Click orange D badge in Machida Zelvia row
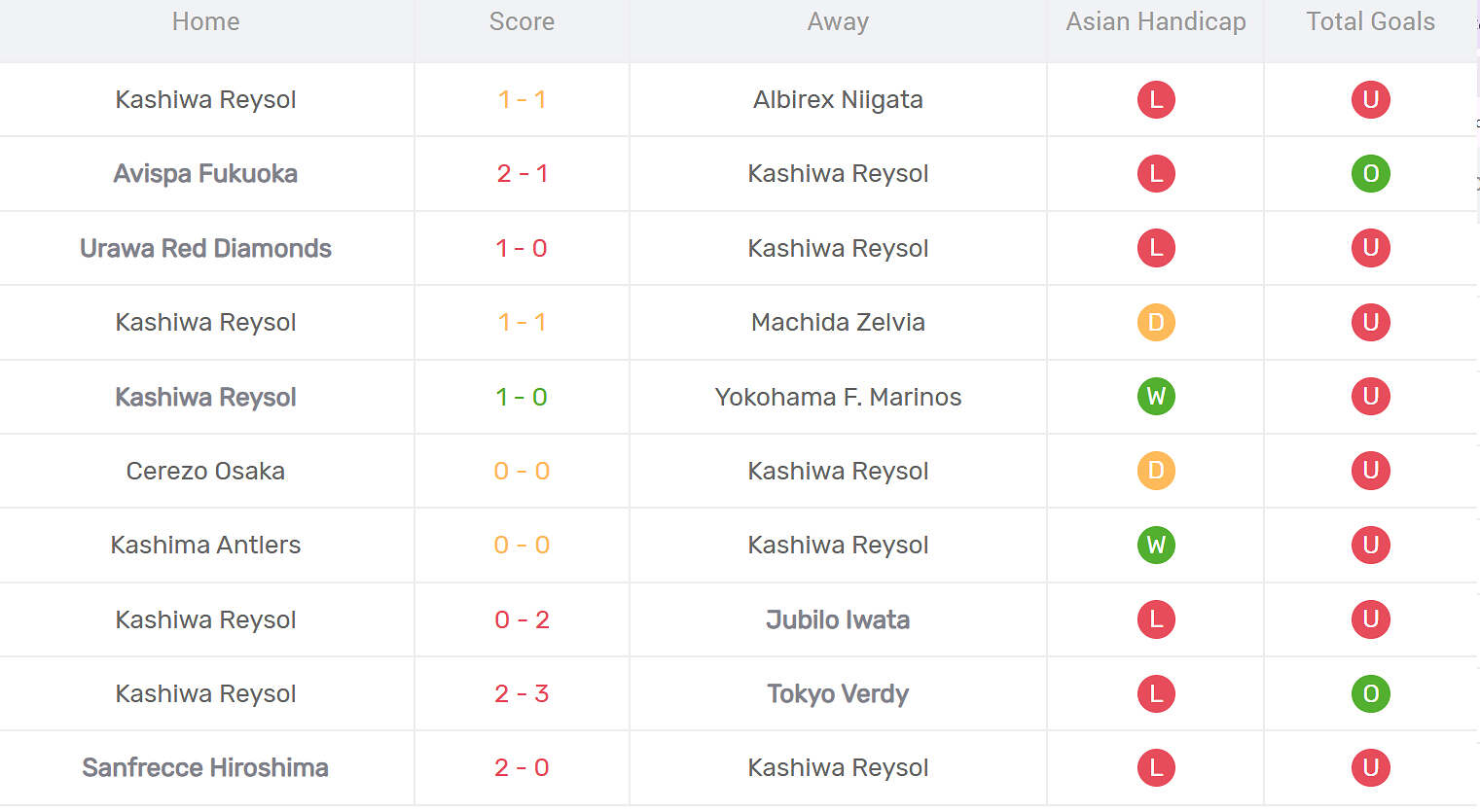Image resolution: width=1480 pixels, height=812 pixels. click(1156, 322)
